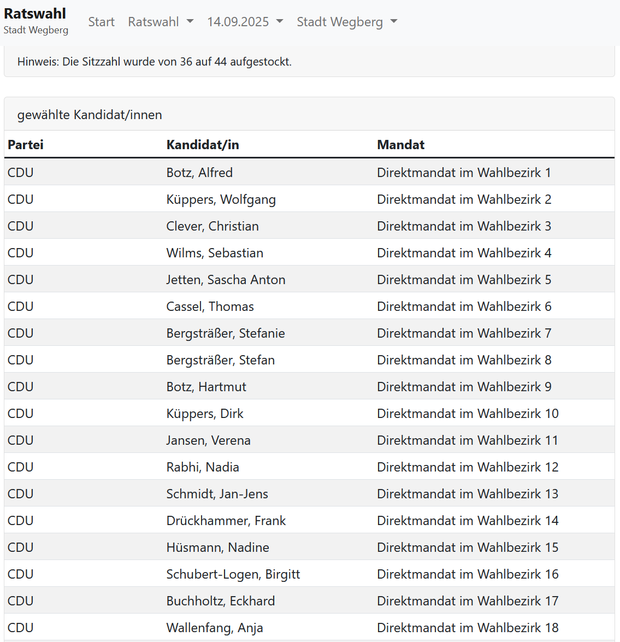Select the row for Botz, Alfred
The height and width of the screenshot is (642, 620).
(199, 173)
